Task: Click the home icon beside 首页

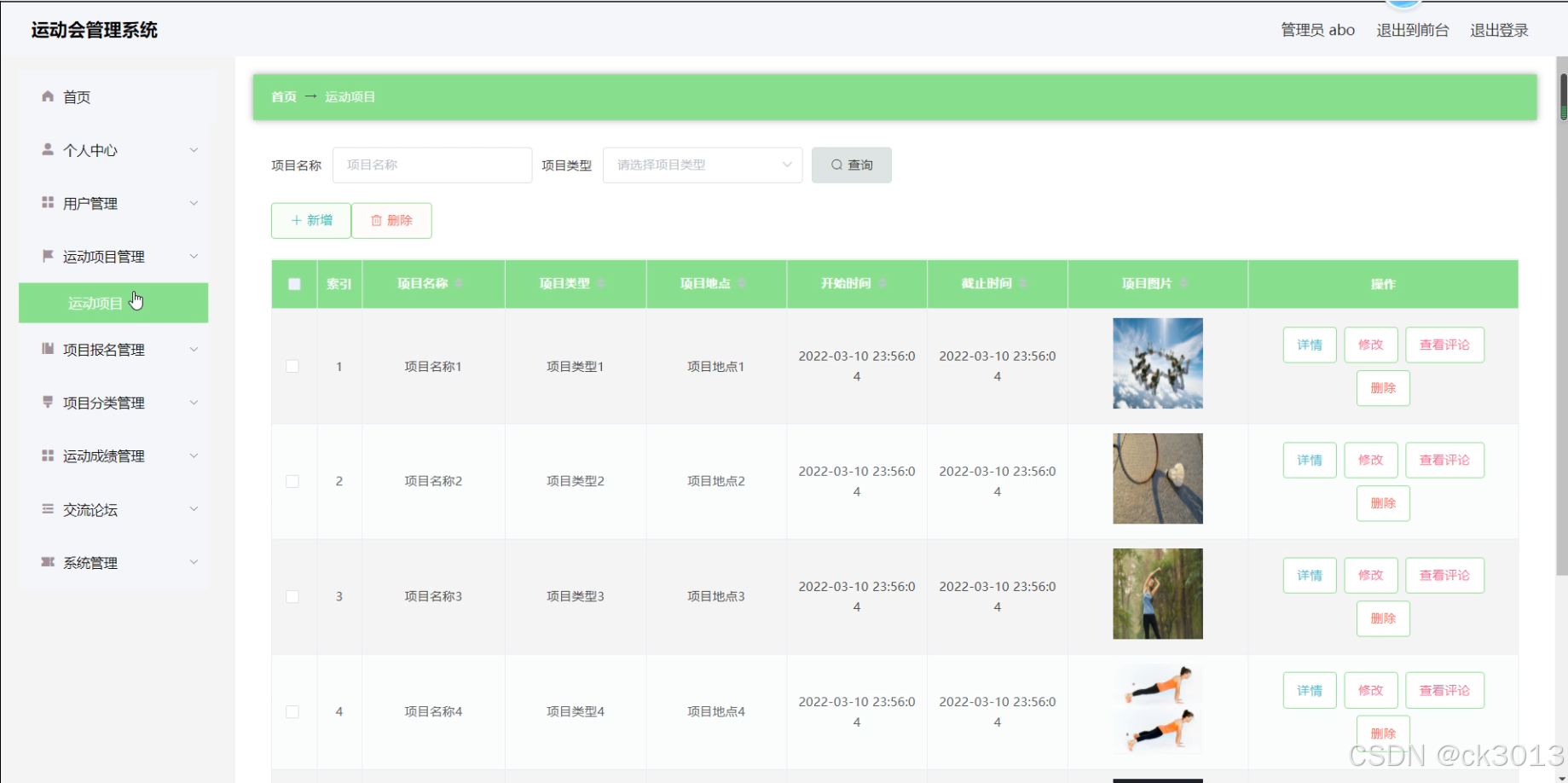Action: [48, 96]
